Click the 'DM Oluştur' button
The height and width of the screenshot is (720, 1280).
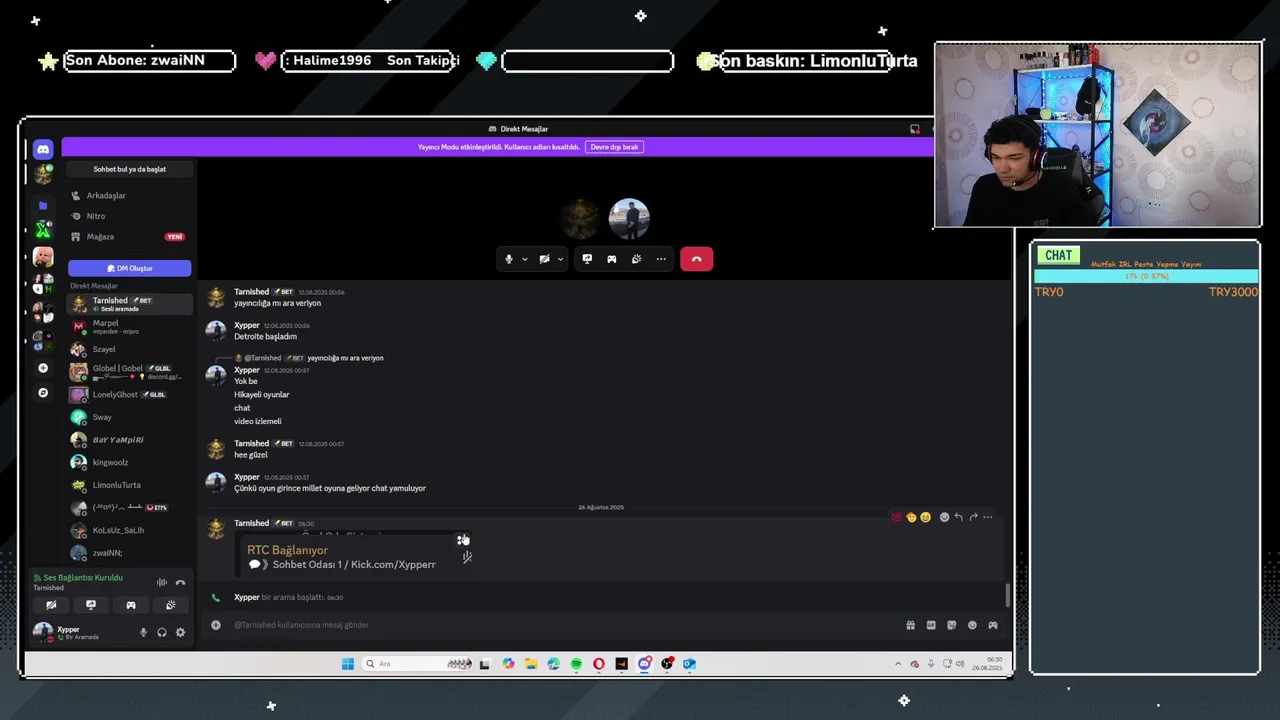pos(130,268)
